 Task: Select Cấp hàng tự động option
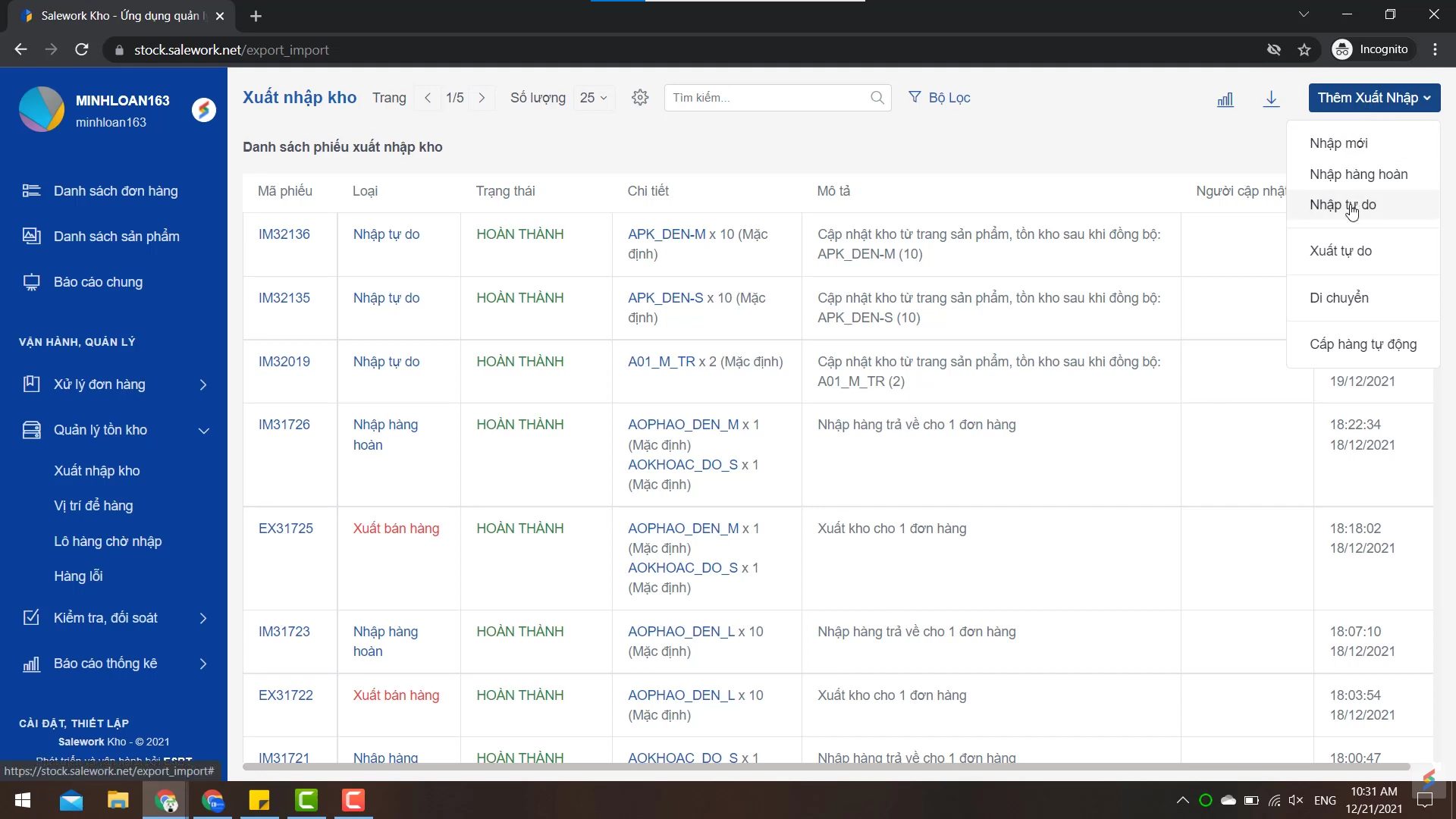click(x=1362, y=344)
